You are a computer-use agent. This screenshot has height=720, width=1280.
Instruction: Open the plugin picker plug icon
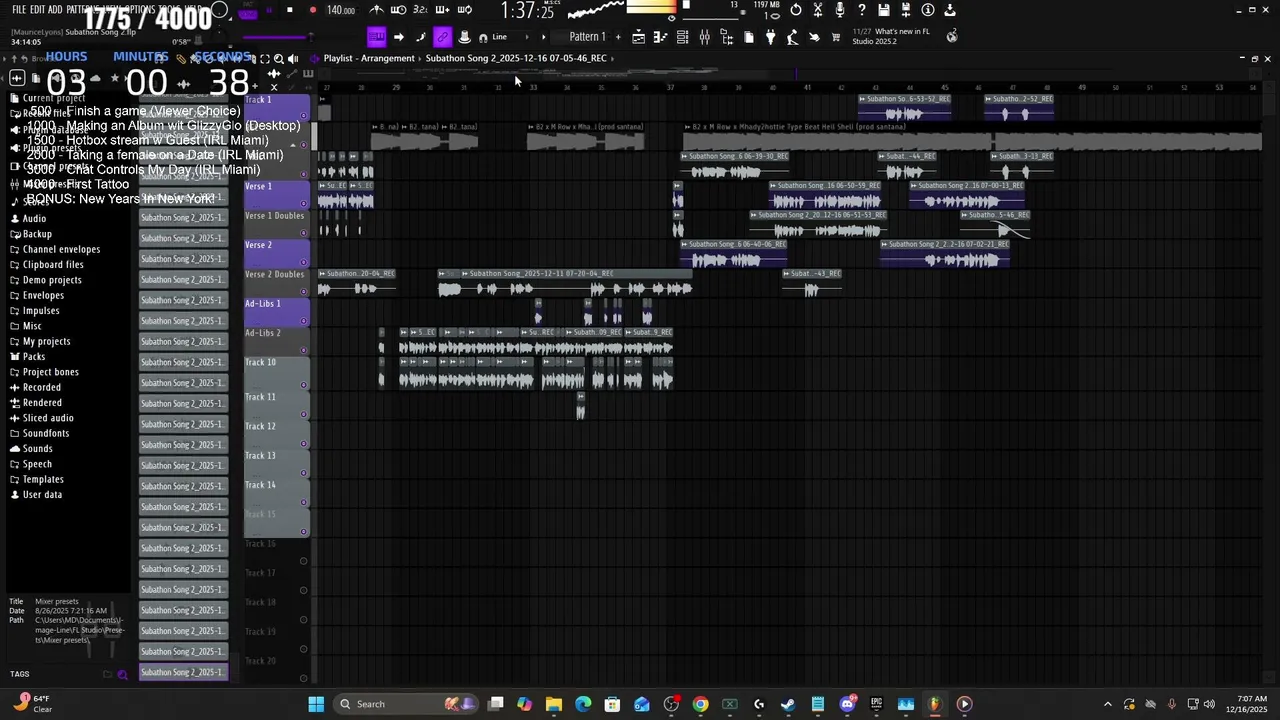click(770, 37)
